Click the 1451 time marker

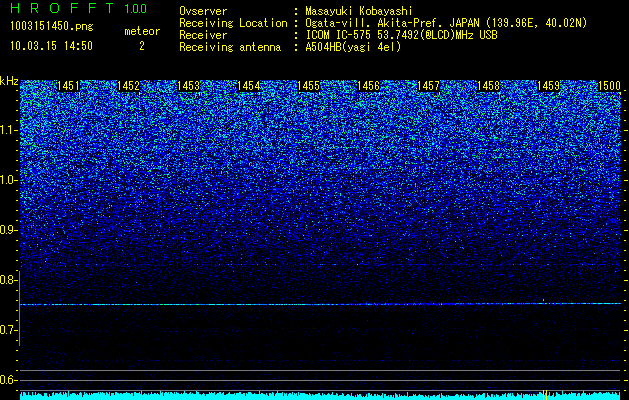[68, 86]
